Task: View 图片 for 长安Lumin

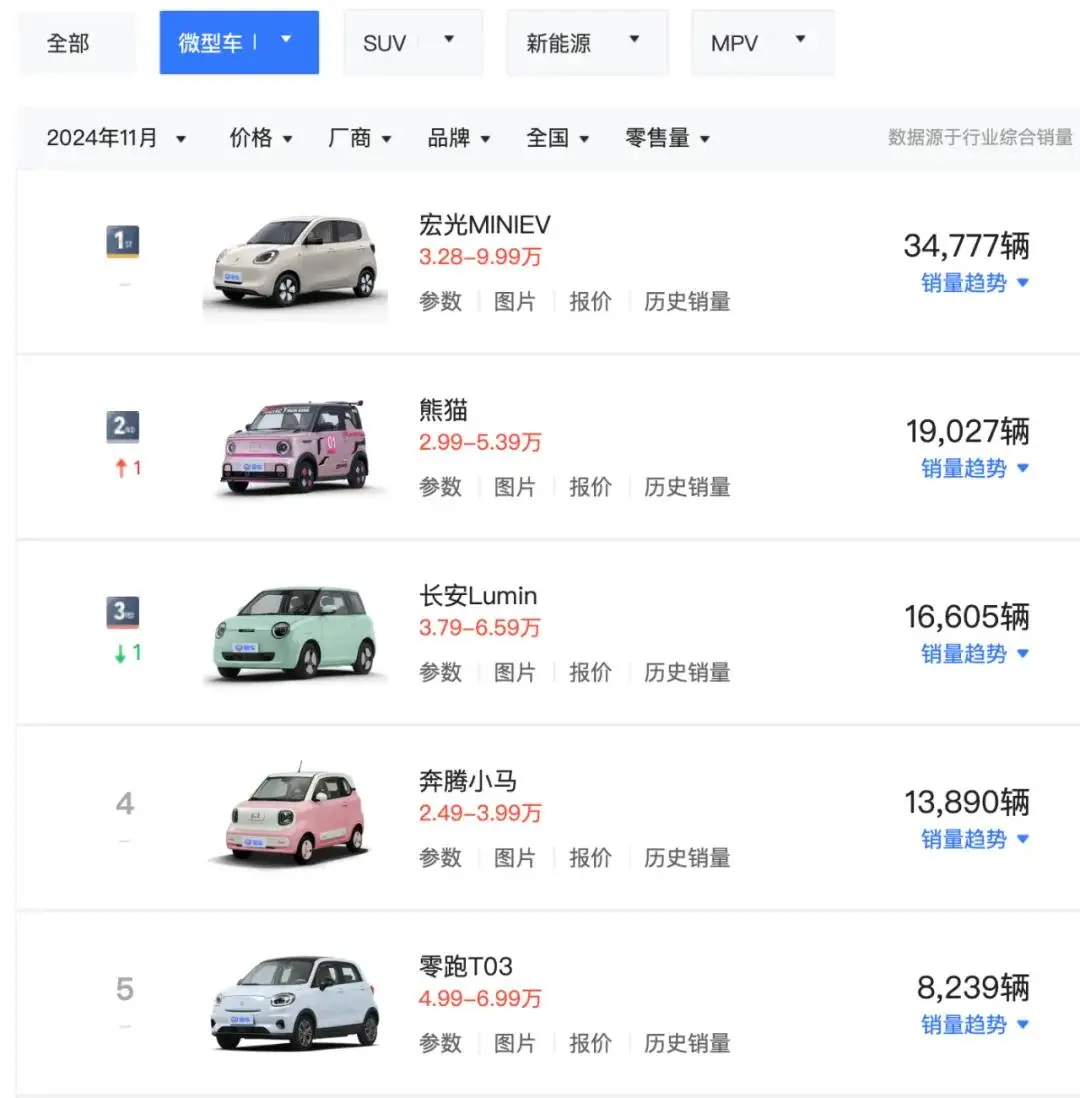Action: [515, 673]
